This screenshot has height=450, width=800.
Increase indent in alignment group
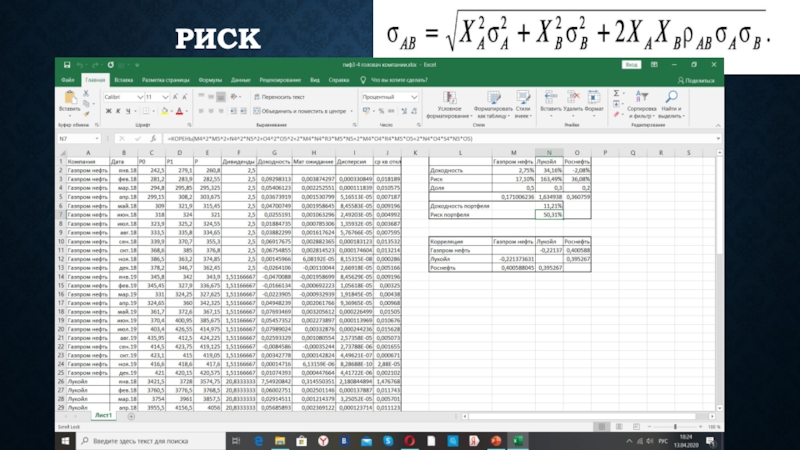[243, 111]
